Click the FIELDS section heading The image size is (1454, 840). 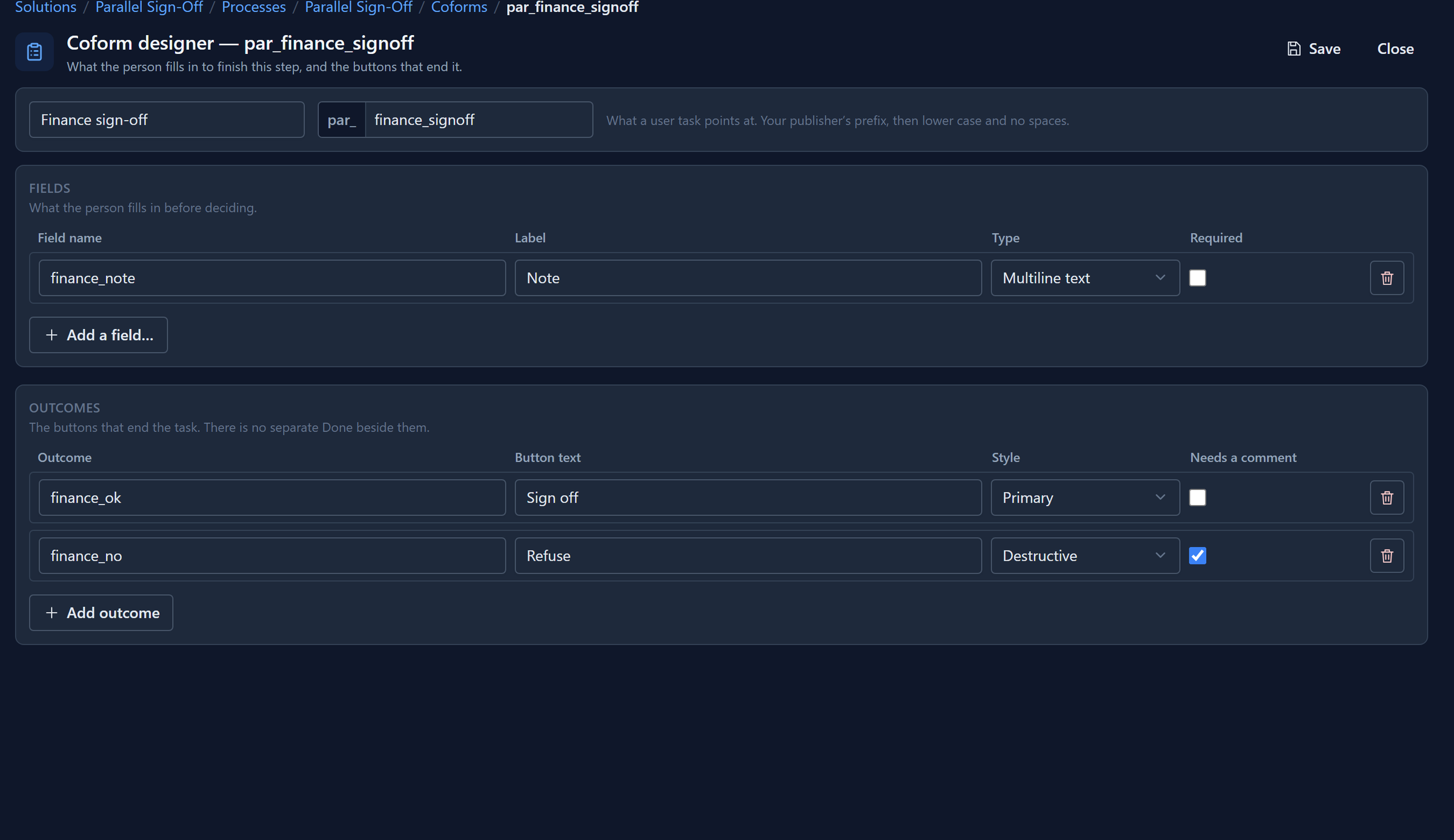tap(50, 188)
